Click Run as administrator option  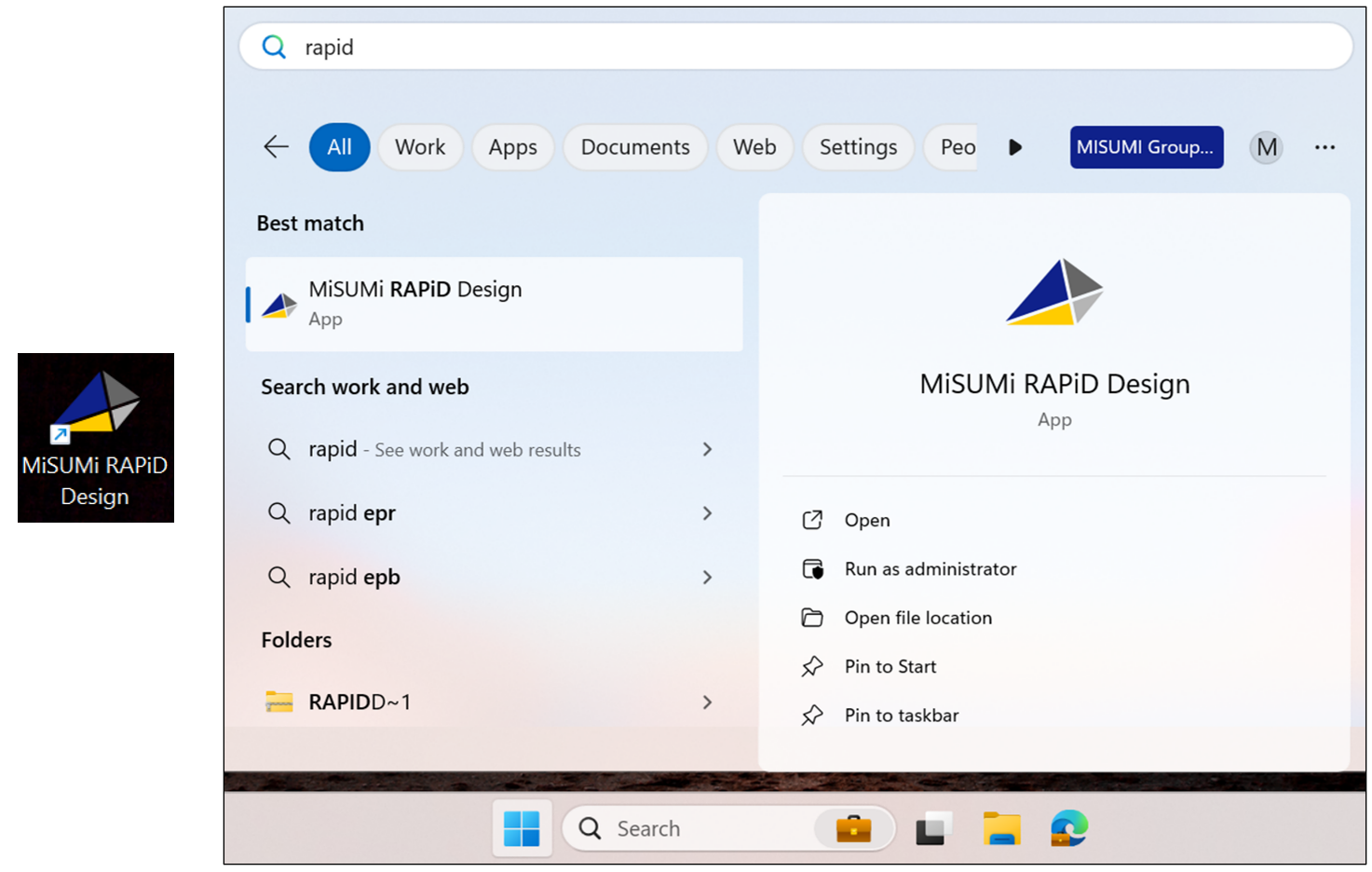click(930, 569)
